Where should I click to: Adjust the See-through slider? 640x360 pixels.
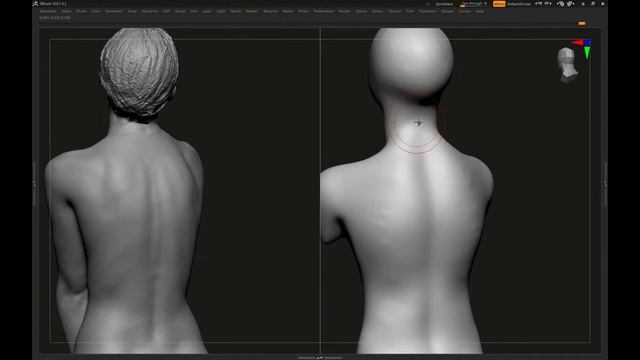click(473, 4)
